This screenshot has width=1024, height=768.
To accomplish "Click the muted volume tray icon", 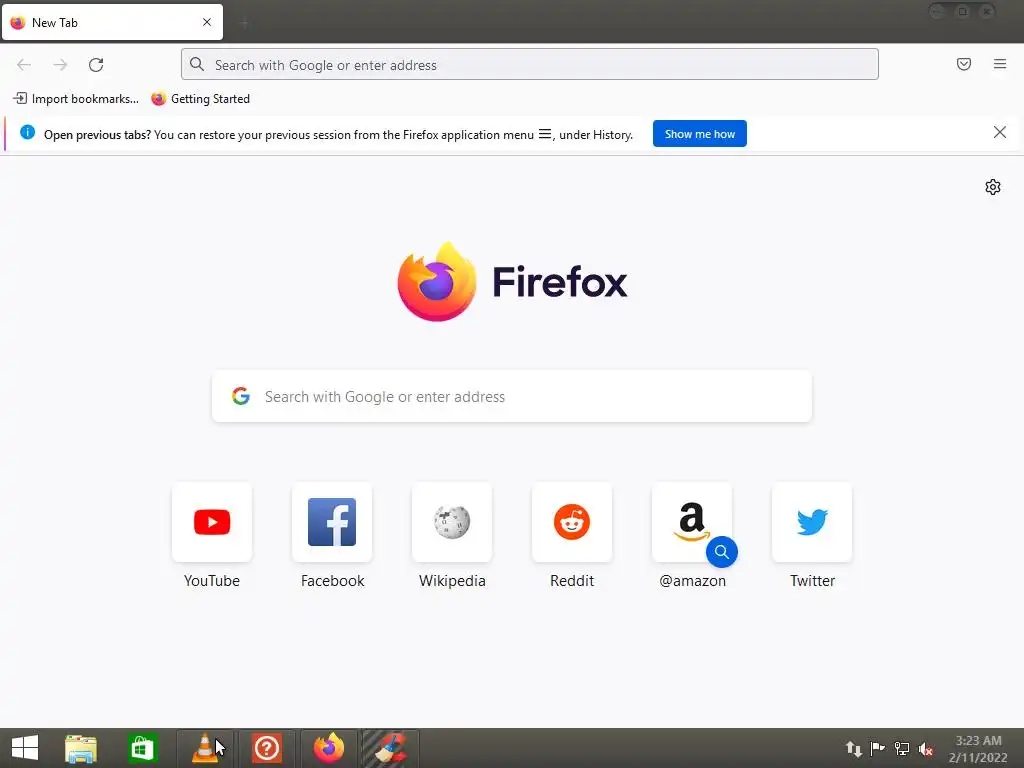I will 926,749.
